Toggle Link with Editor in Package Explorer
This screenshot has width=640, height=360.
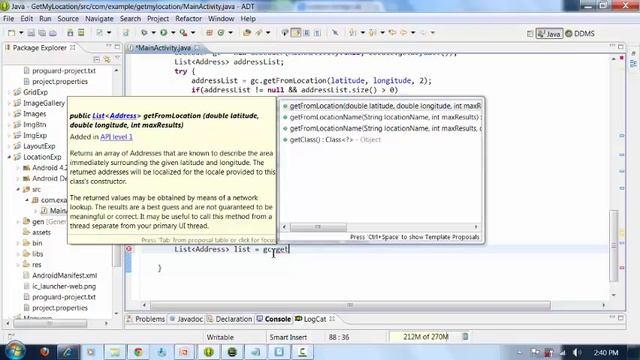pos(107,60)
